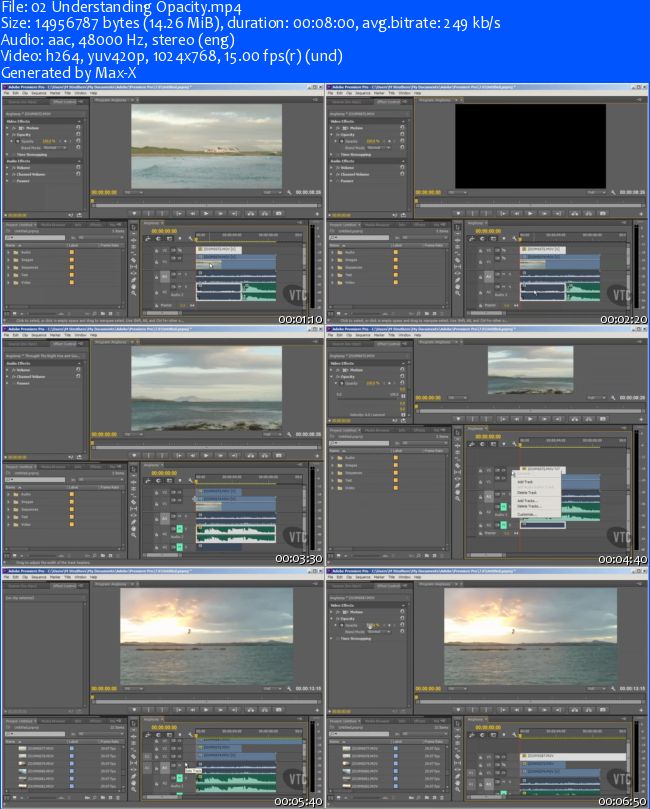Screen dimensions: 650x809
Task: Choose Customize... in 00:04:40 context menu
Action: [x=526, y=514]
